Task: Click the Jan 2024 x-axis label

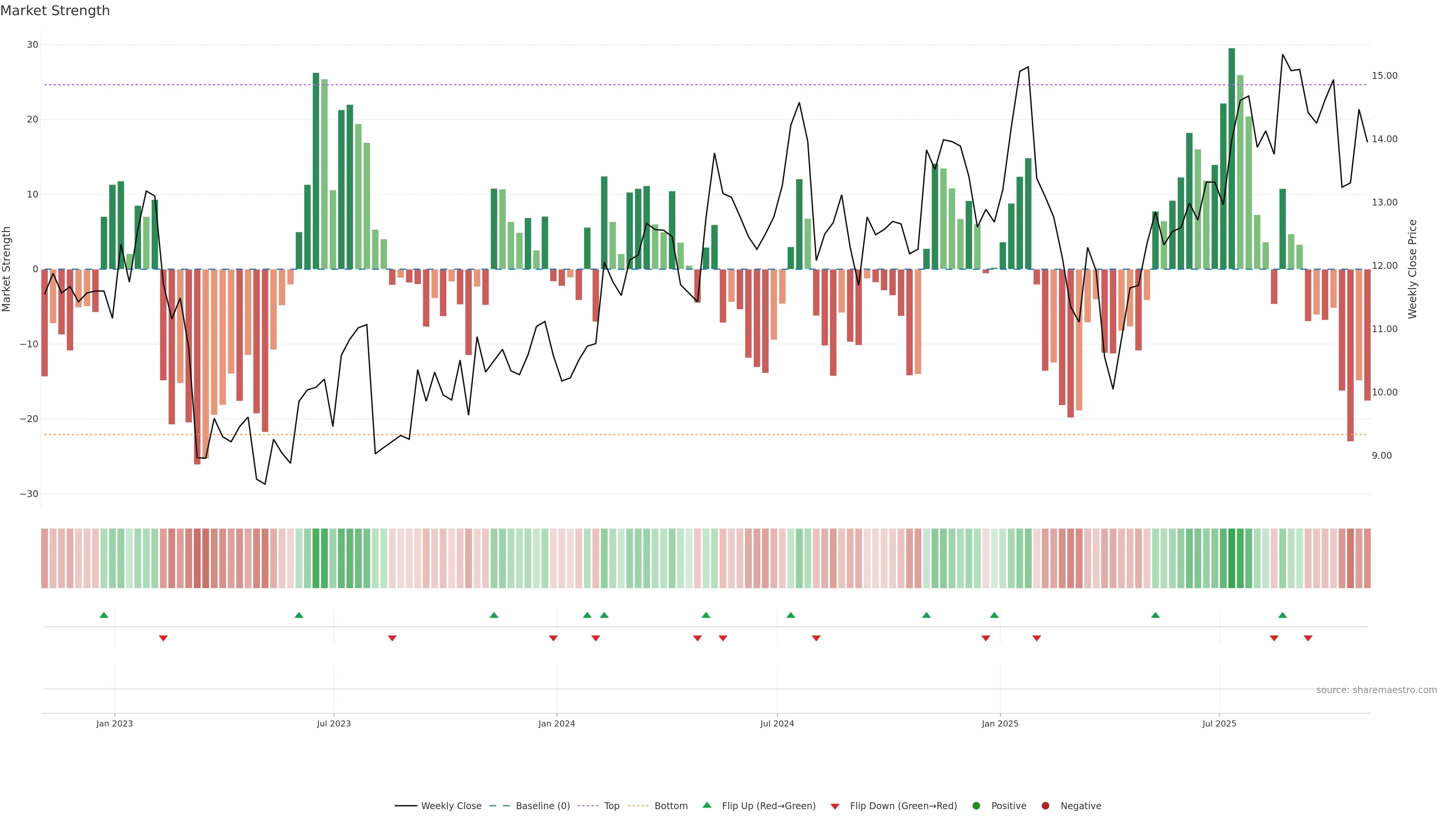Action: click(556, 723)
